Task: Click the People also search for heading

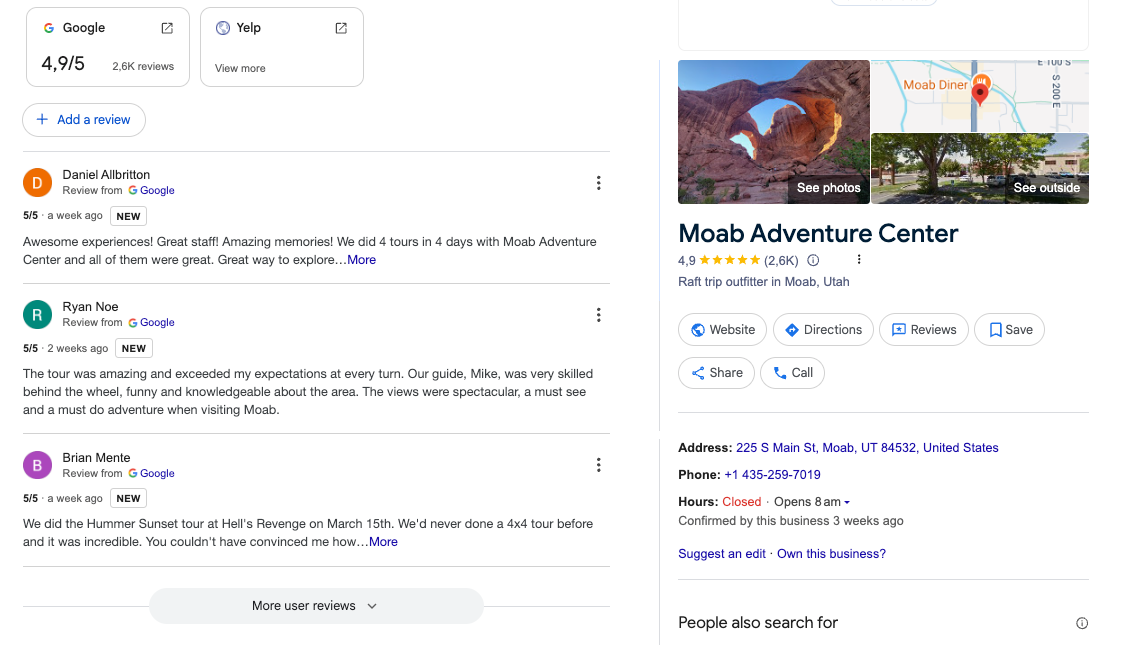Action: pos(758,623)
